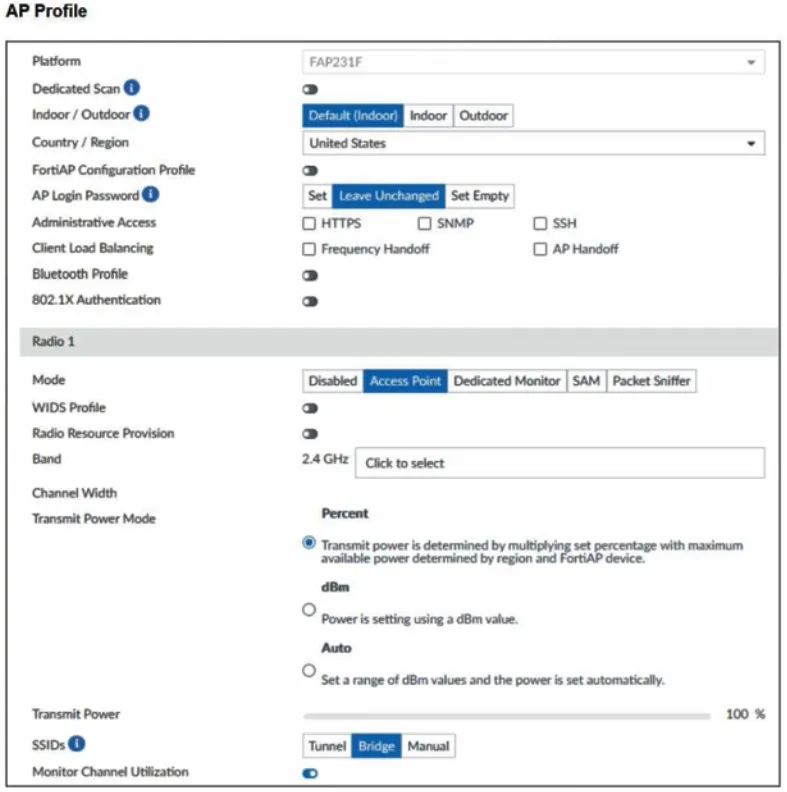
Task: Click the Transmit Power 100 value
Action: 737,714
